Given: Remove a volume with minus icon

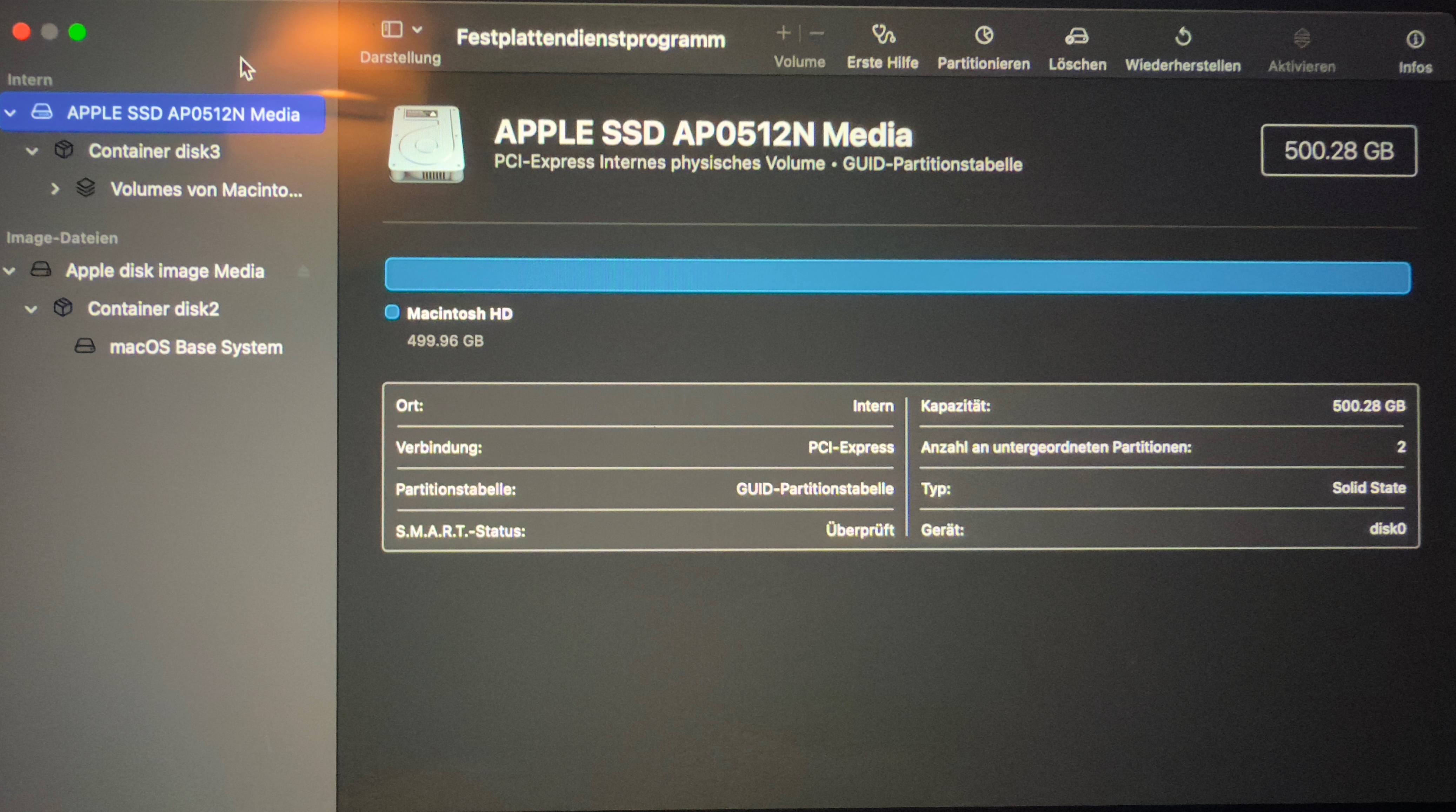Looking at the screenshot, I should coord(817,34).
